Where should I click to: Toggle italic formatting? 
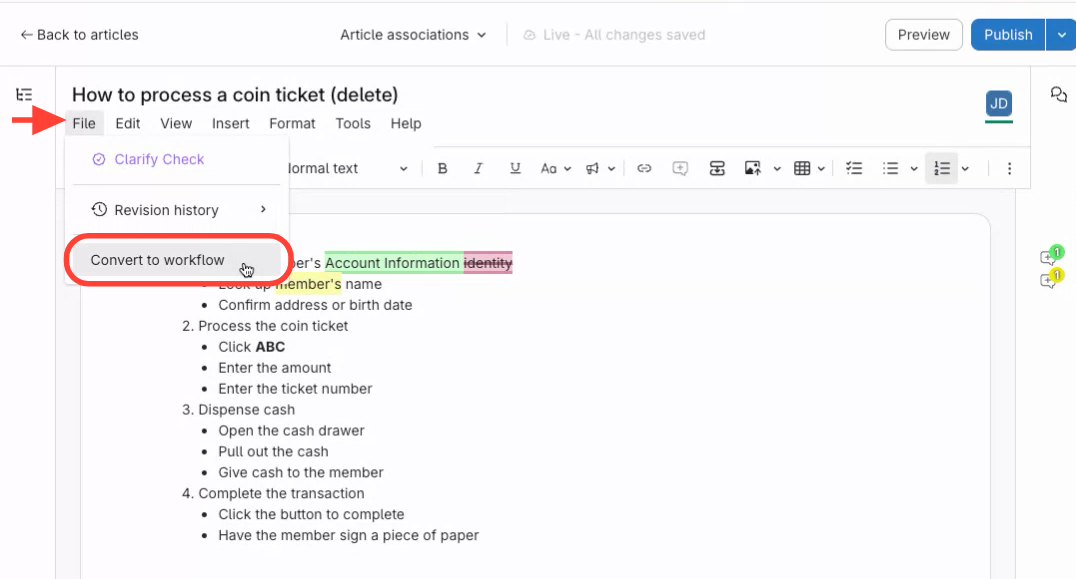478,169
